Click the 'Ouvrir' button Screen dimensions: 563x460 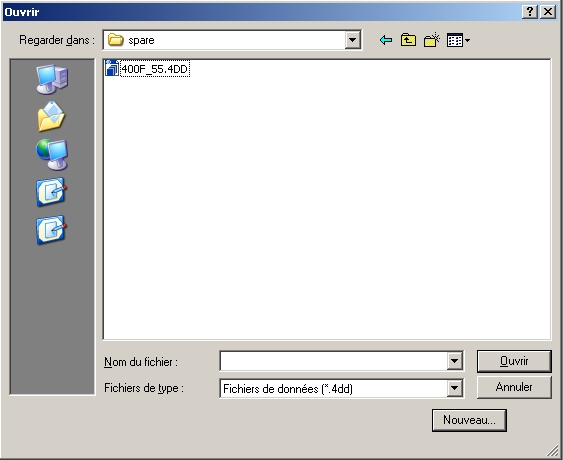tap(514, 361)
